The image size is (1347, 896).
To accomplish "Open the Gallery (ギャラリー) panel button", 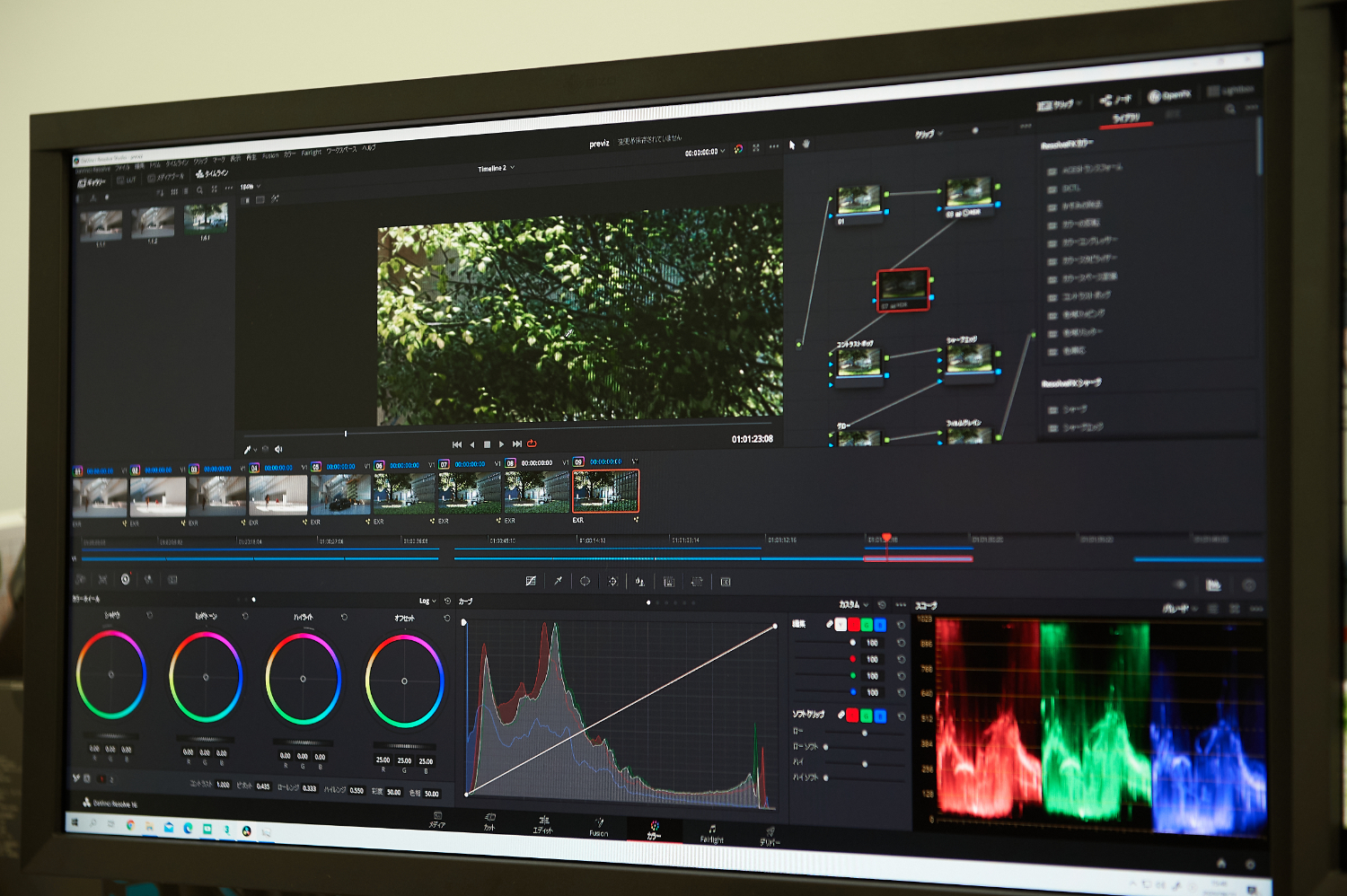I will coord(91,182).
